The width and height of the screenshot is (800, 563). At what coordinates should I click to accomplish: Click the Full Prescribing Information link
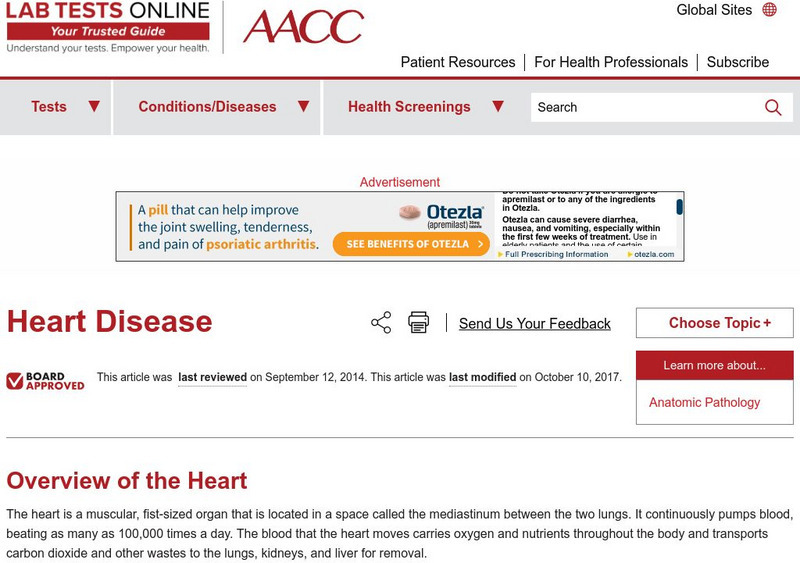(556, 254)
